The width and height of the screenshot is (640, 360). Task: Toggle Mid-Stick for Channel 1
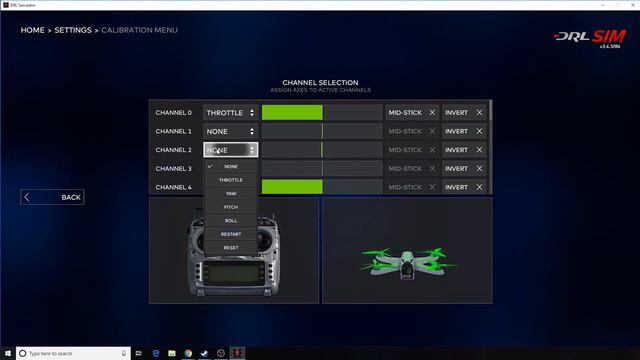pos(412,131)
